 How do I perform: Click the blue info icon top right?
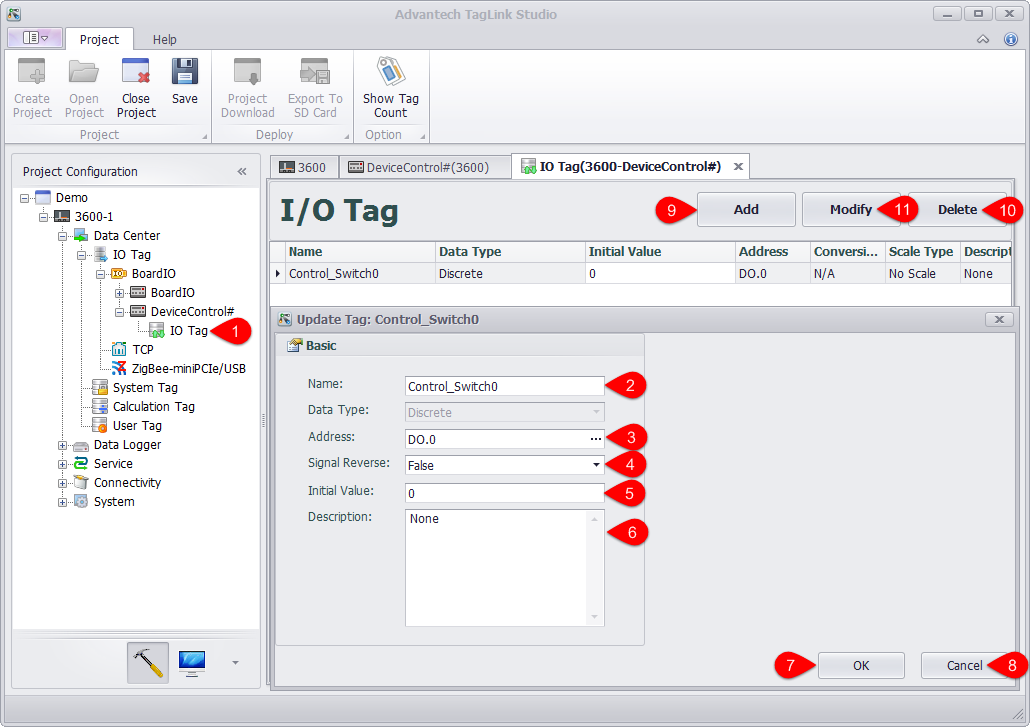tap(1010, 39)
